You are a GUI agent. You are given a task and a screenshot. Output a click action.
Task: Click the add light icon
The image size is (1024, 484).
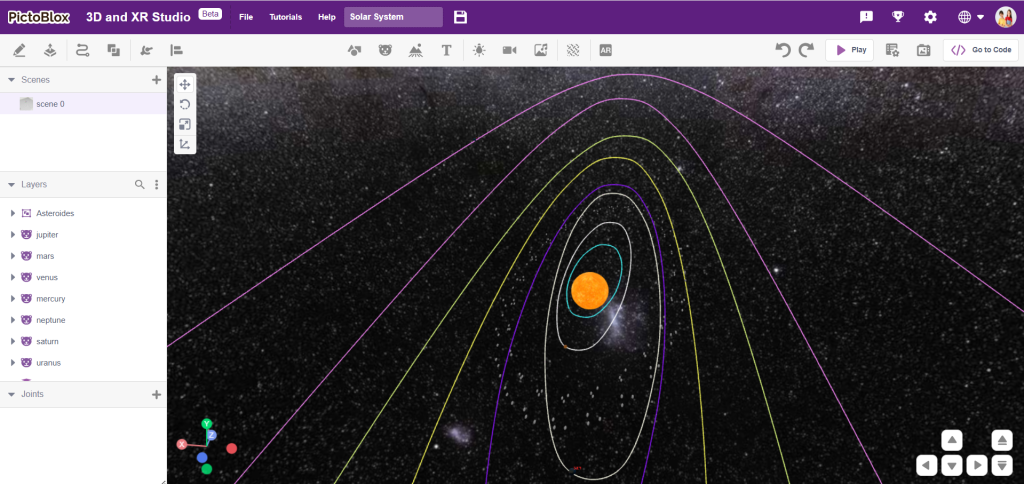click(x=479, y=50)
